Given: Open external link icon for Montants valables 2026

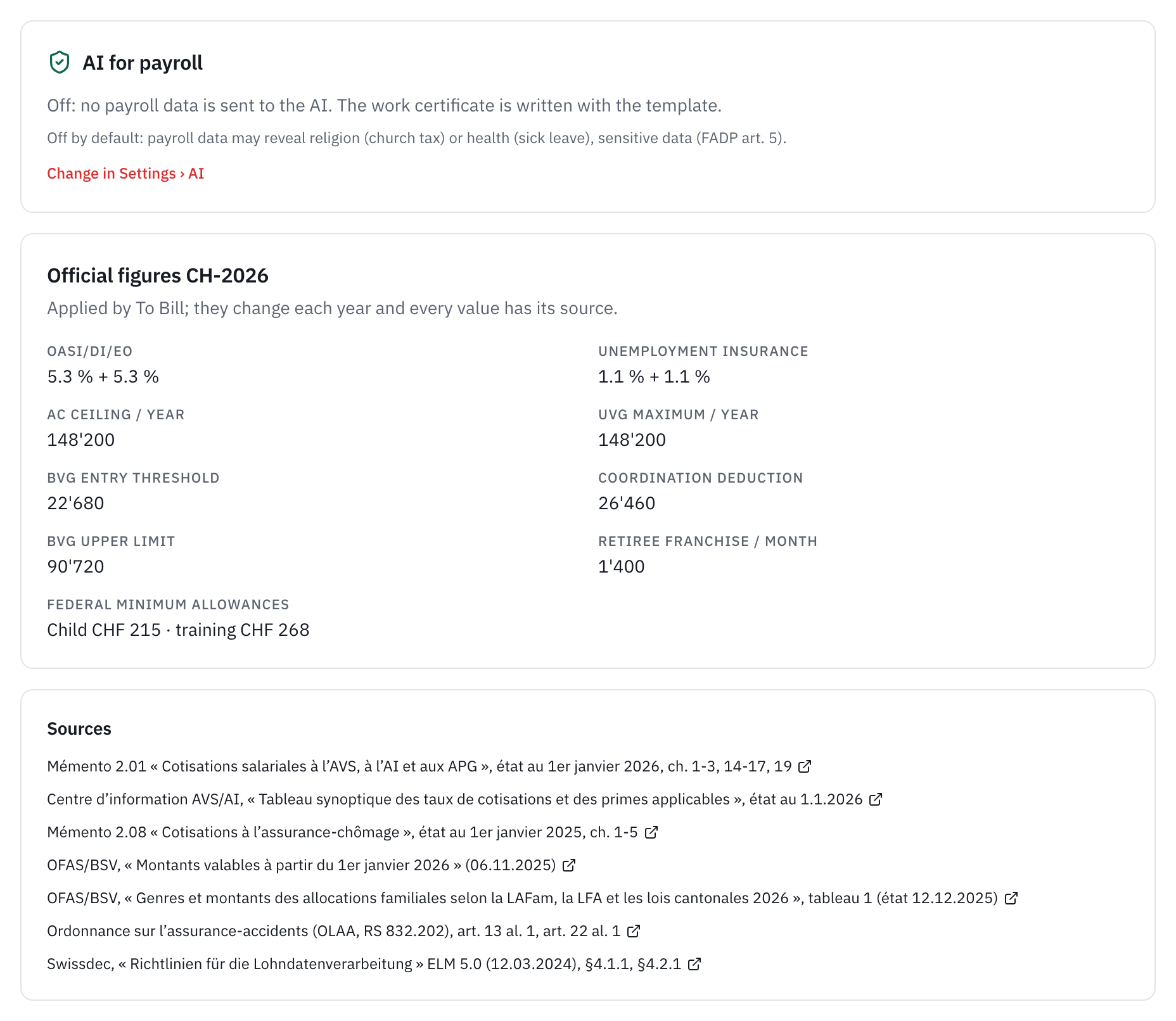Looking at the screenshot, I should pyautogui.click(x=569, y=865).
